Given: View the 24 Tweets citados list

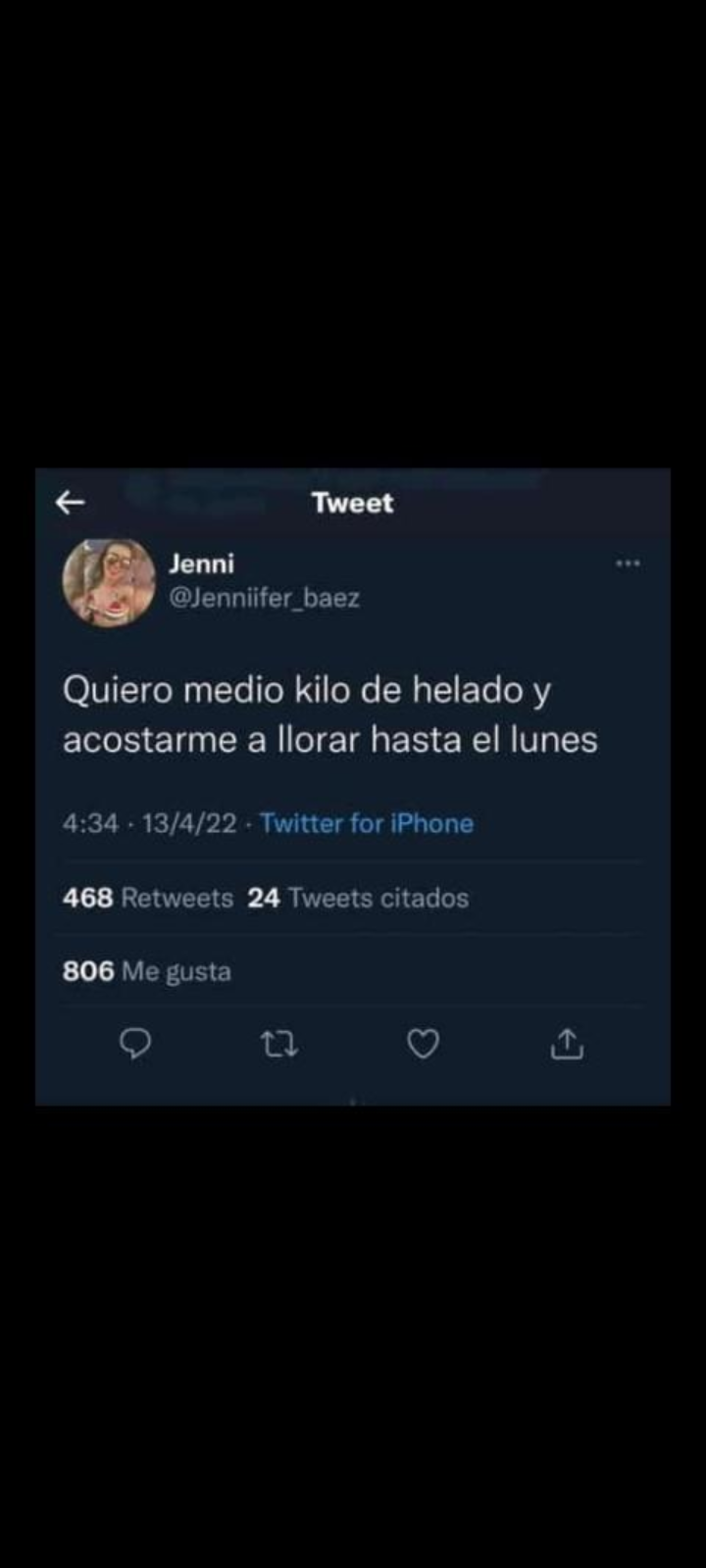Looking at the screenshot, I should (358, 898).
